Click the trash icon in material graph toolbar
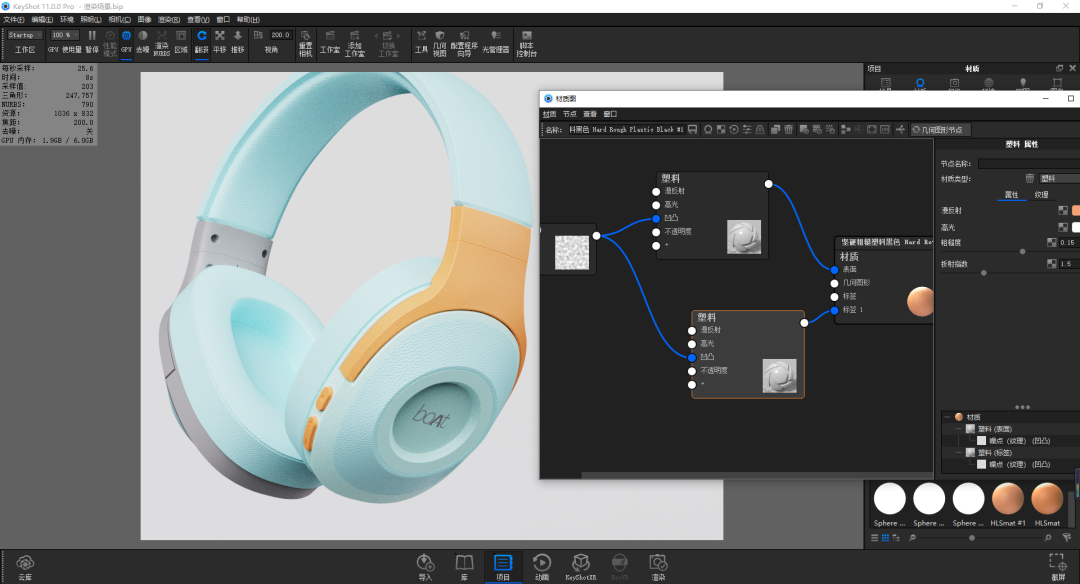Screen dimensions: 1080x584 (789, 129)
